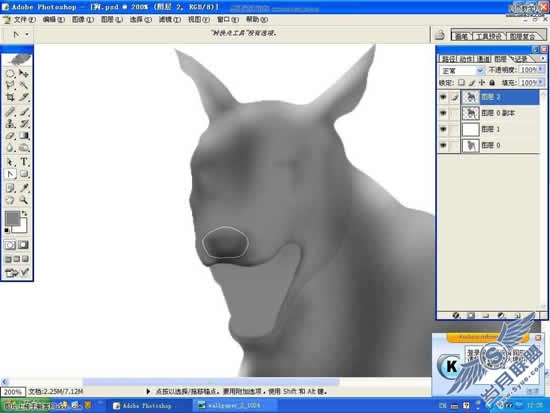
Task: Open the fill 填充 slider arrow
Action: click(x=541, y=83)
